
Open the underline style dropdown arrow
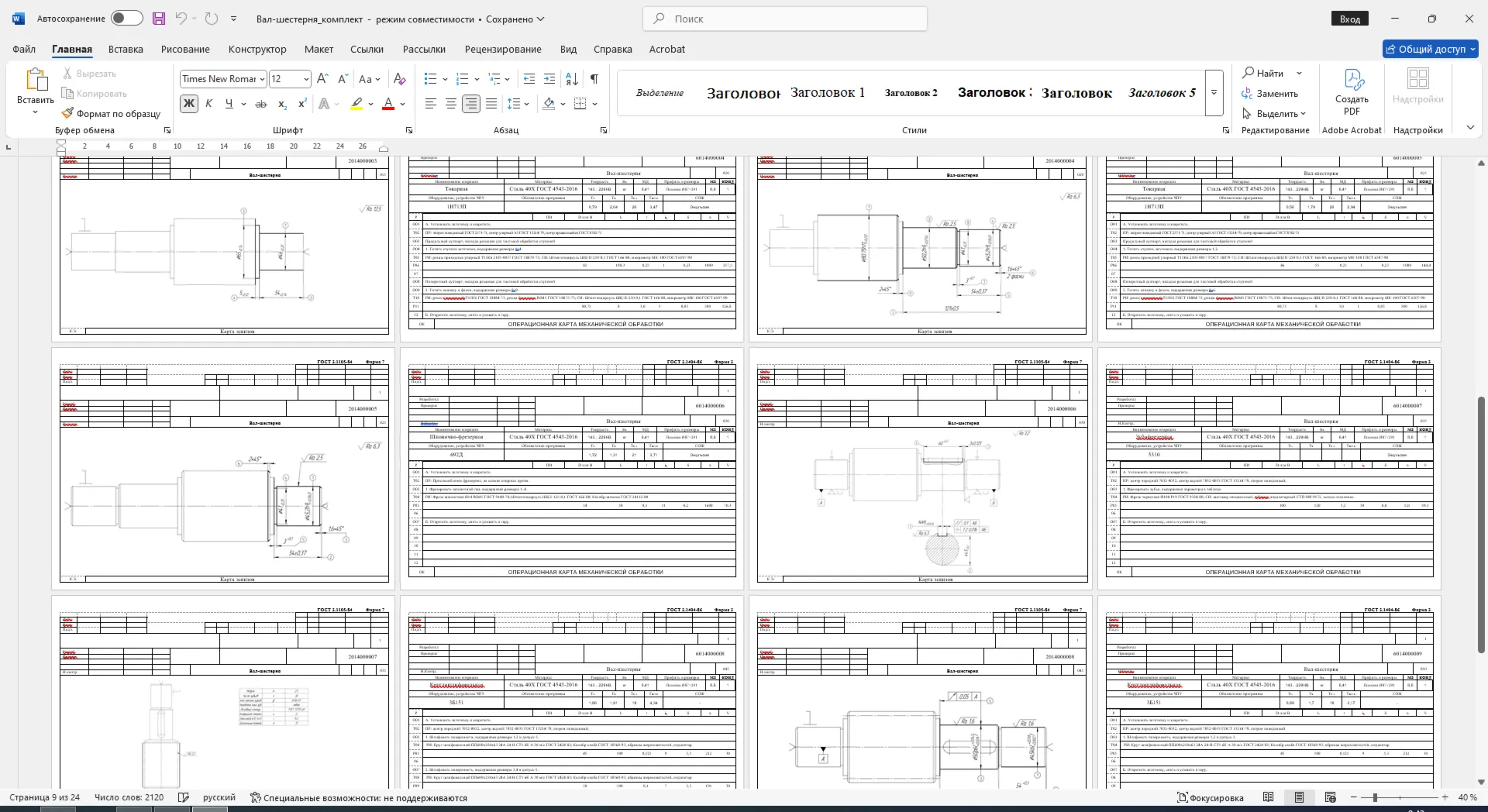tap(243, 104)
